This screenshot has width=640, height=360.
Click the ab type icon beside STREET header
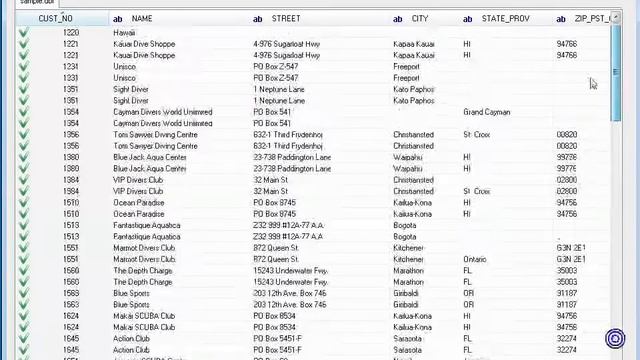(x=258, y=19)
